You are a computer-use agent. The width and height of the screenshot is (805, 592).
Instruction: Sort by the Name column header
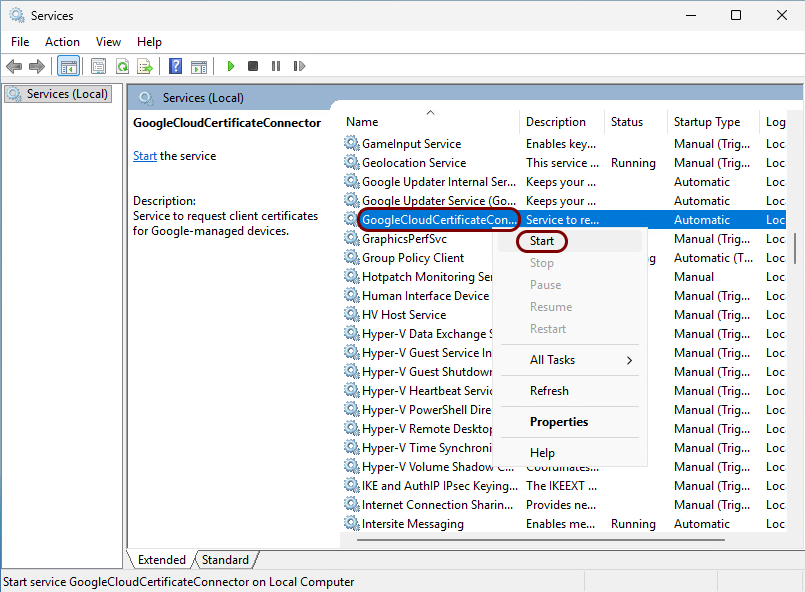pyautogui.click(x=430, y=122)
